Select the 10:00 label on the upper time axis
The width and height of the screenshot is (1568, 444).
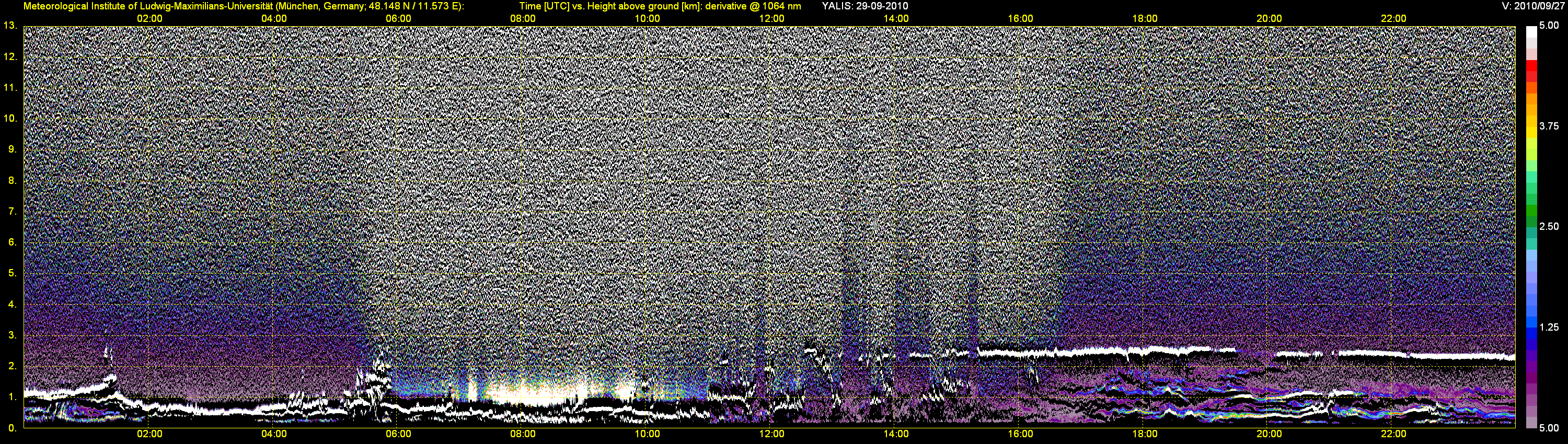click(x=648, y=19)
